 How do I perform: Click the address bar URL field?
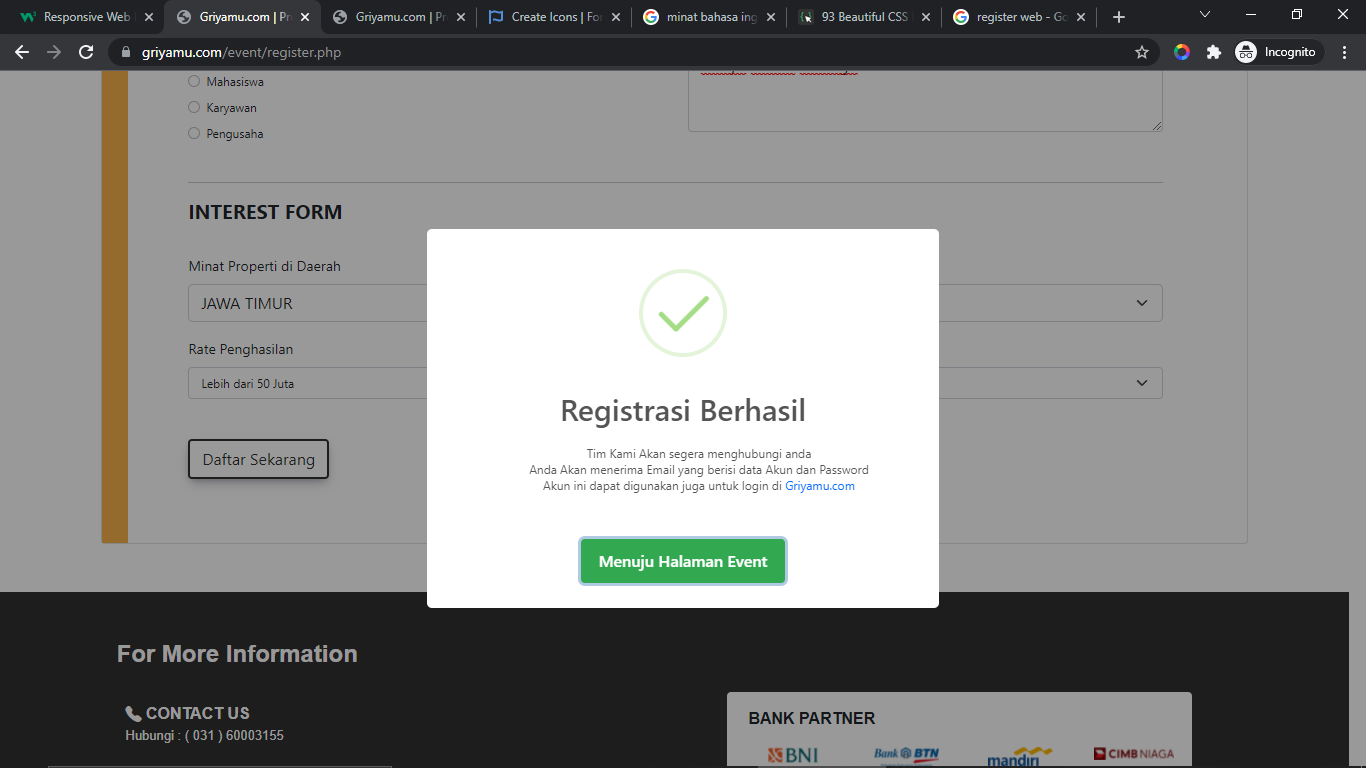pos(600,52)
